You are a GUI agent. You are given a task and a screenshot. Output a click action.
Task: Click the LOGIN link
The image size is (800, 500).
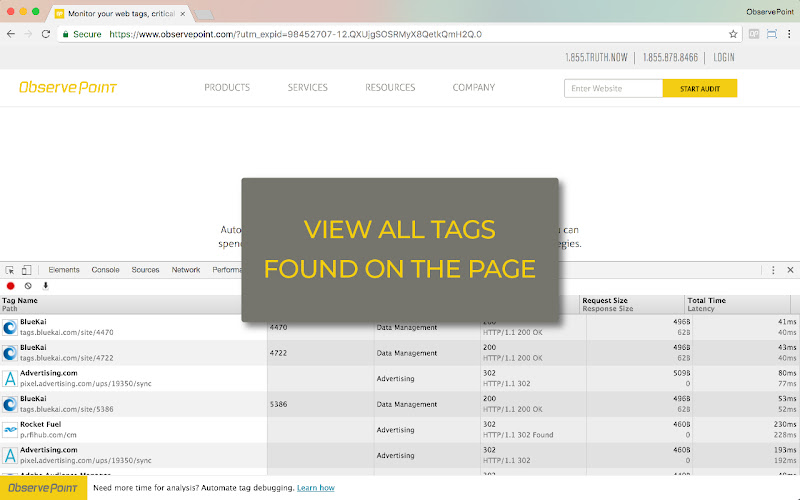724,57
